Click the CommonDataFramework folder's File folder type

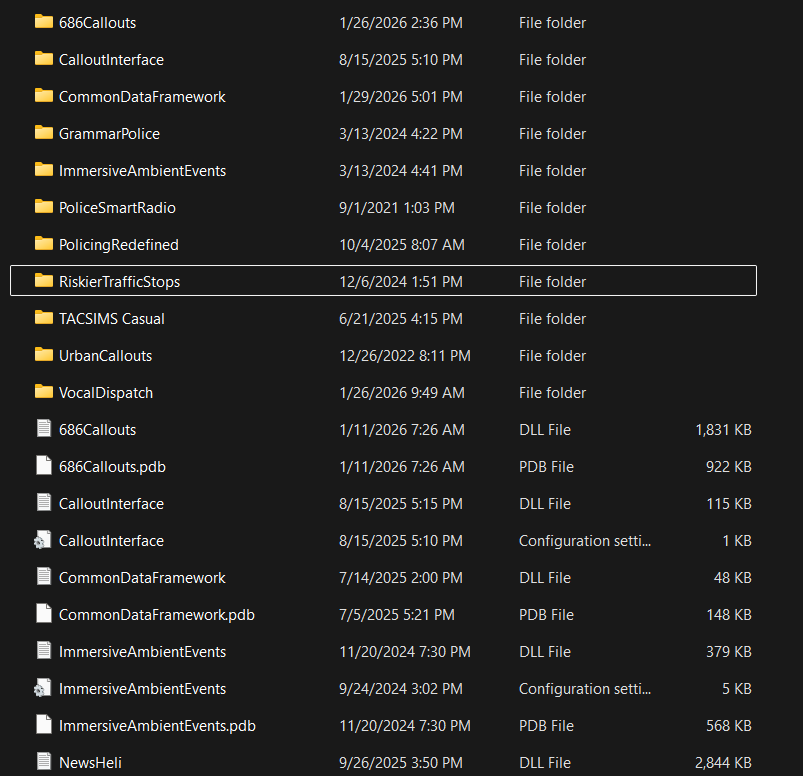pyautogui.click(x=552, y=97)
